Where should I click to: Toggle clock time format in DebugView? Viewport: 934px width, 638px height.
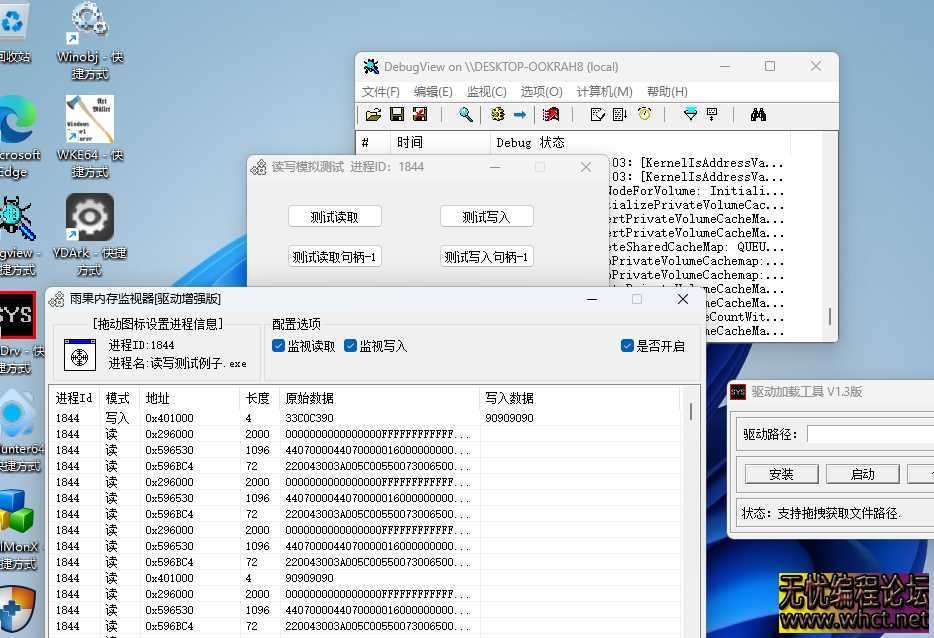click(x=643, y=114)
